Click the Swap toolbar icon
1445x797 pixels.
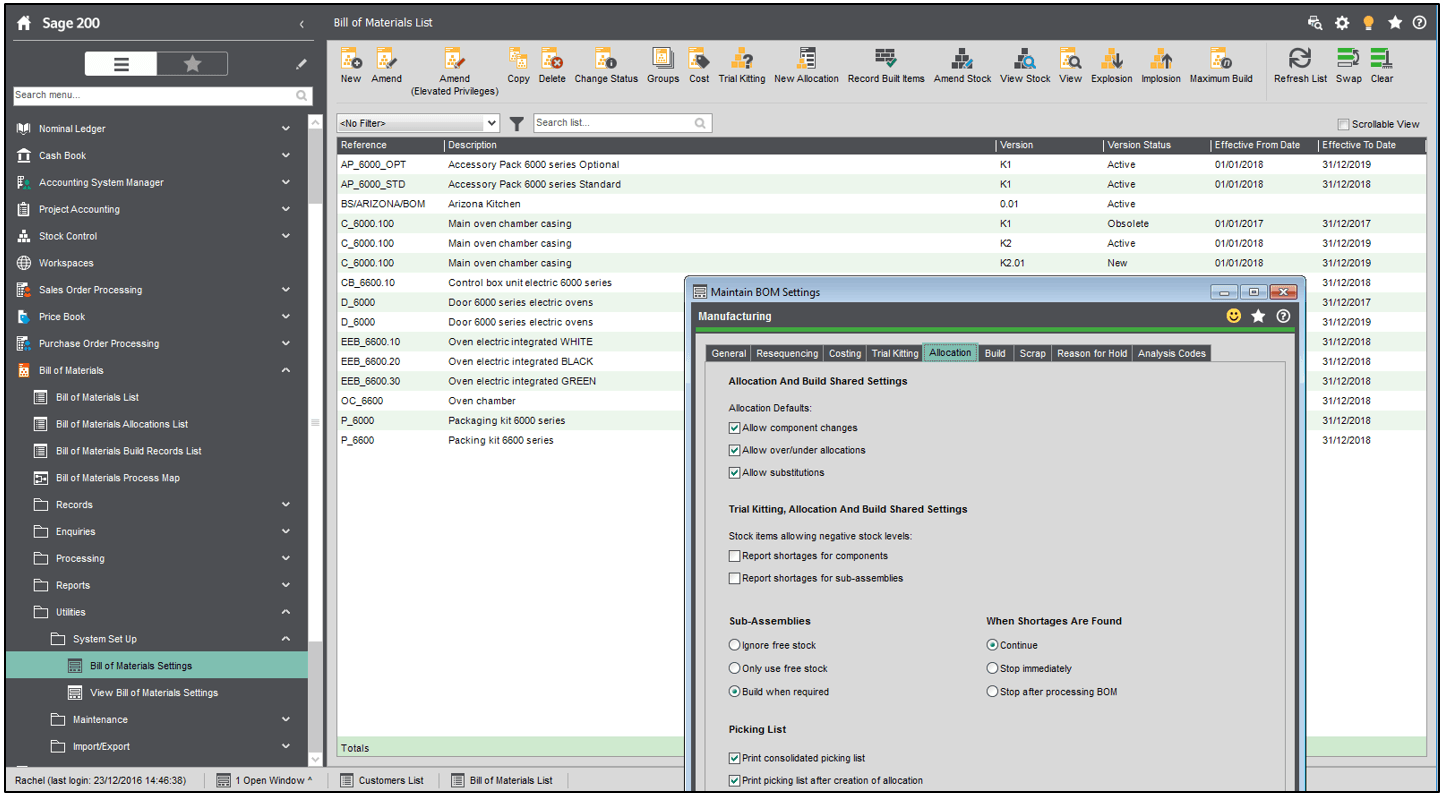[x=1348, y=59]
